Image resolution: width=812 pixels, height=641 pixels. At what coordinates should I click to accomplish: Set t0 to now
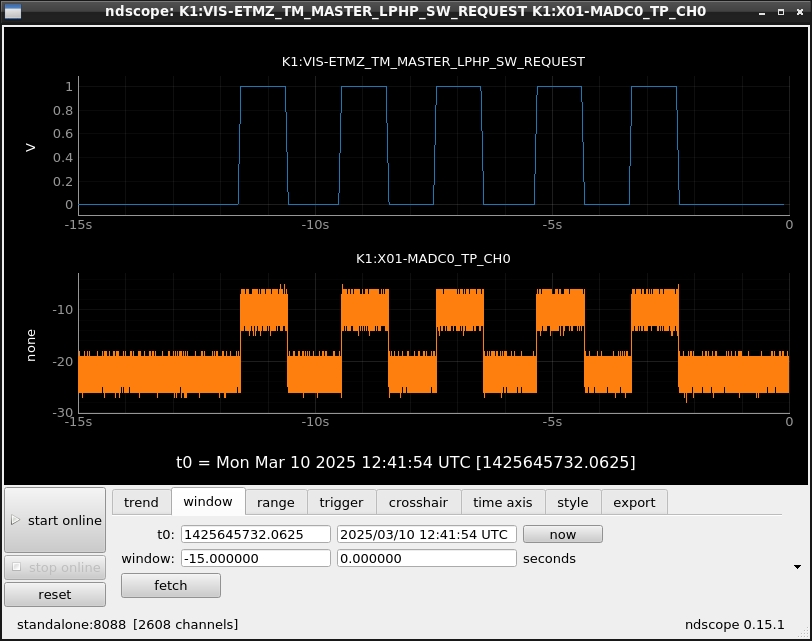tap(563, 534)
